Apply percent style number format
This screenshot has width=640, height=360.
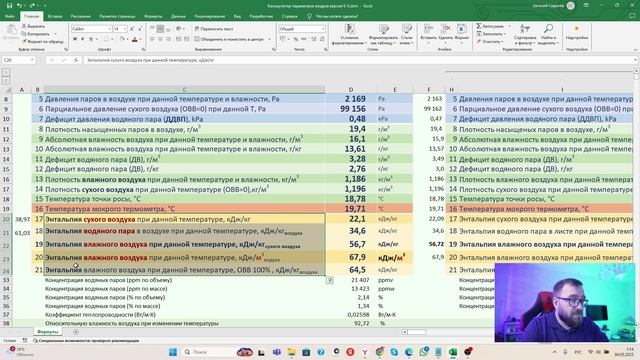click(296, 39)
